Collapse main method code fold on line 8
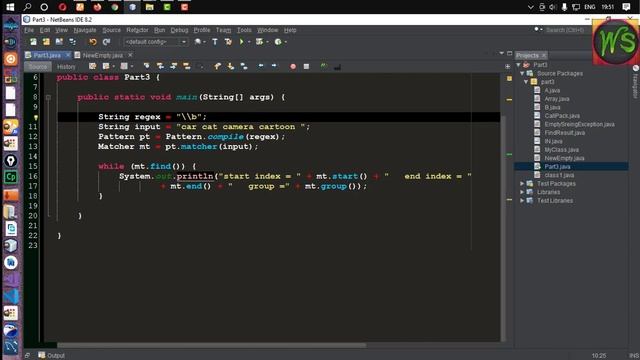 pyautogui.click(x=48, y=97)
